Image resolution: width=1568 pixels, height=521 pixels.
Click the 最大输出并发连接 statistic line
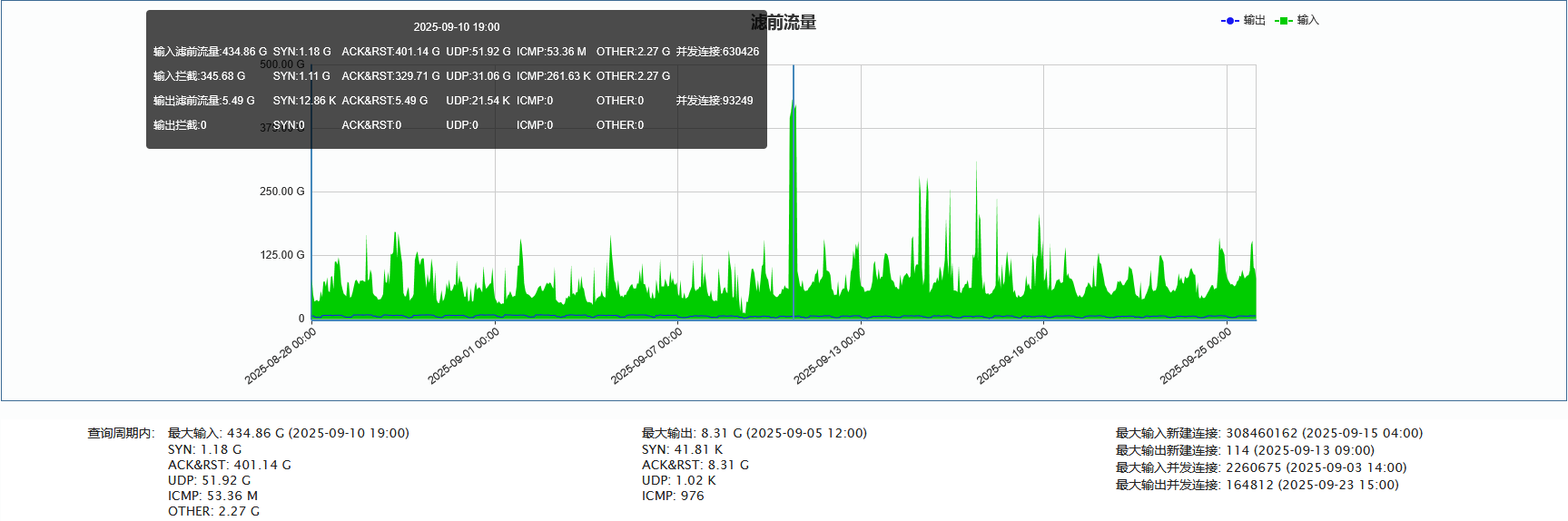(x=1257, y=485)
